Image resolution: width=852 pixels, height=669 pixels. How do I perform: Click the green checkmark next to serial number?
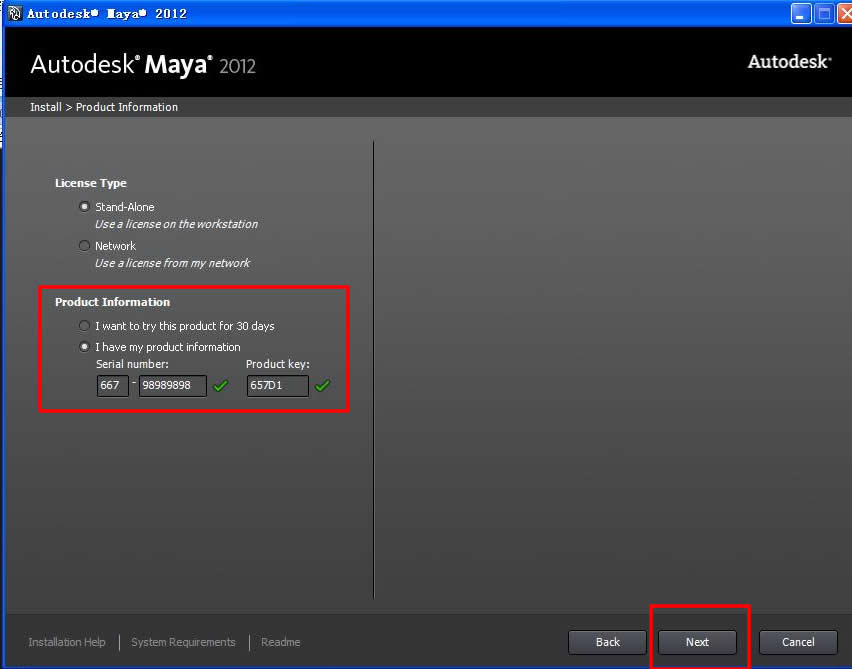(x=221, y=386)
